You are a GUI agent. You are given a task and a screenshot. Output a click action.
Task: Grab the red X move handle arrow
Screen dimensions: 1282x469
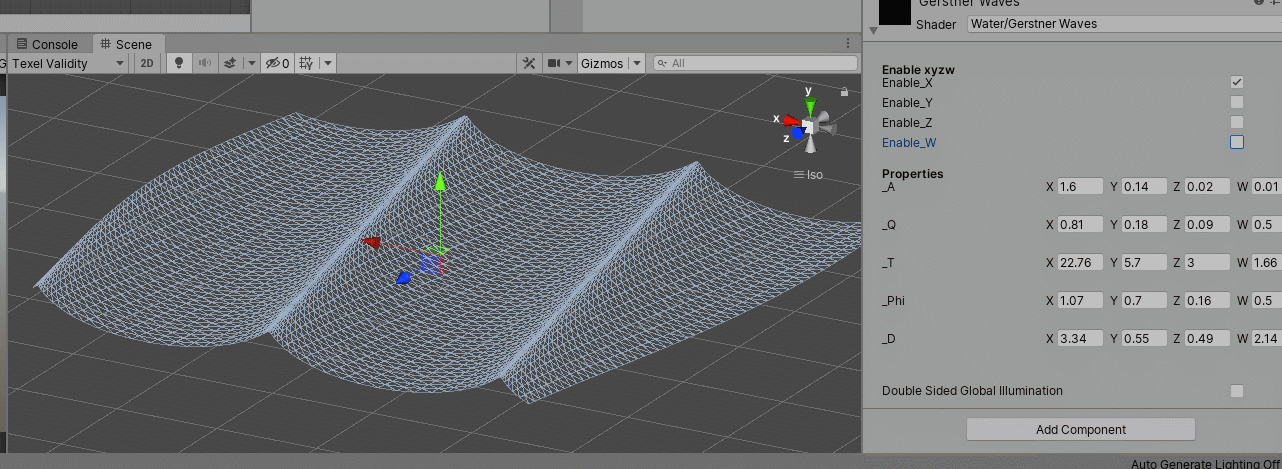(371, 241)
